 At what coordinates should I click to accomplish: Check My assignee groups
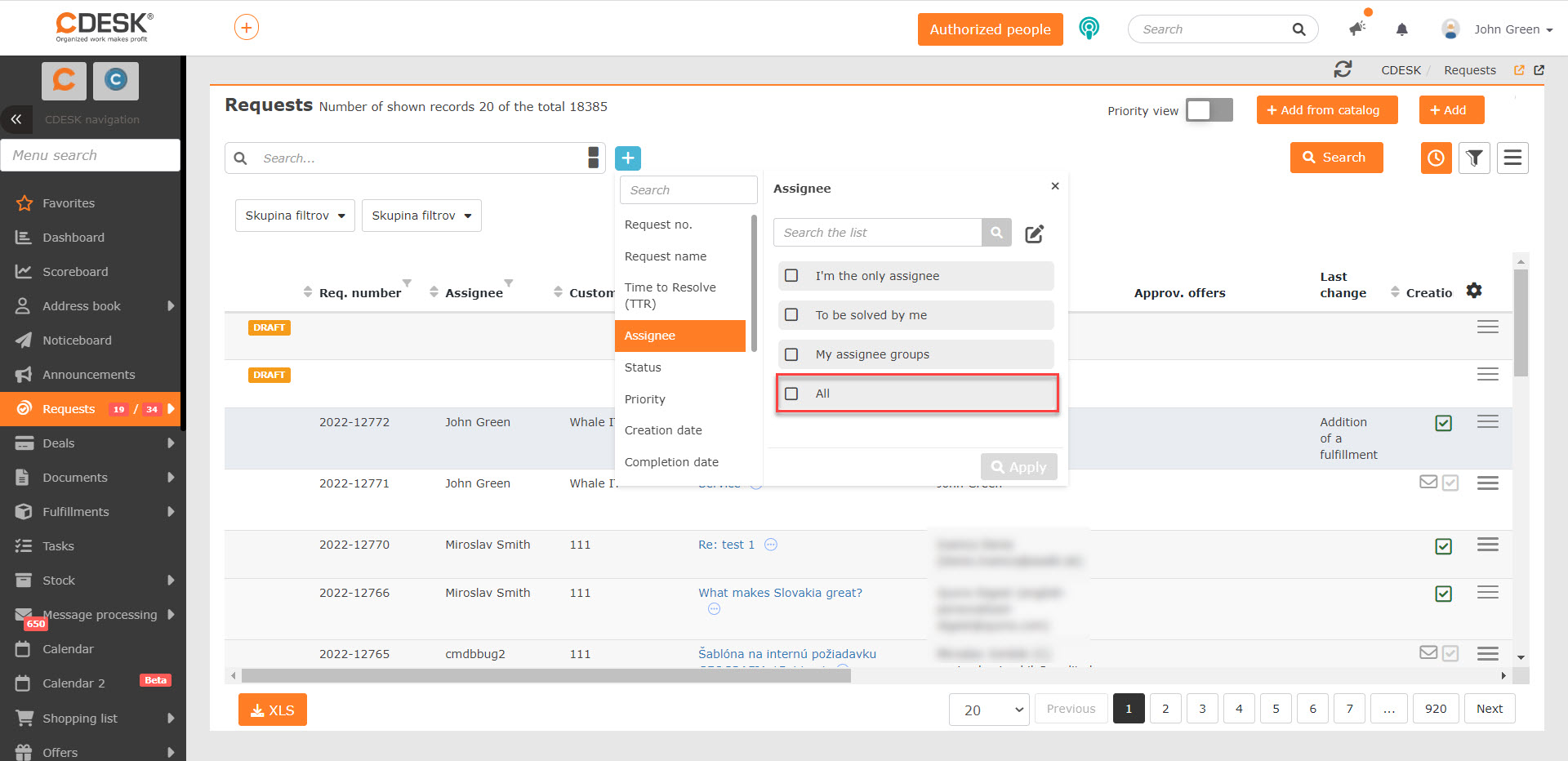click(x=791, y=354)
